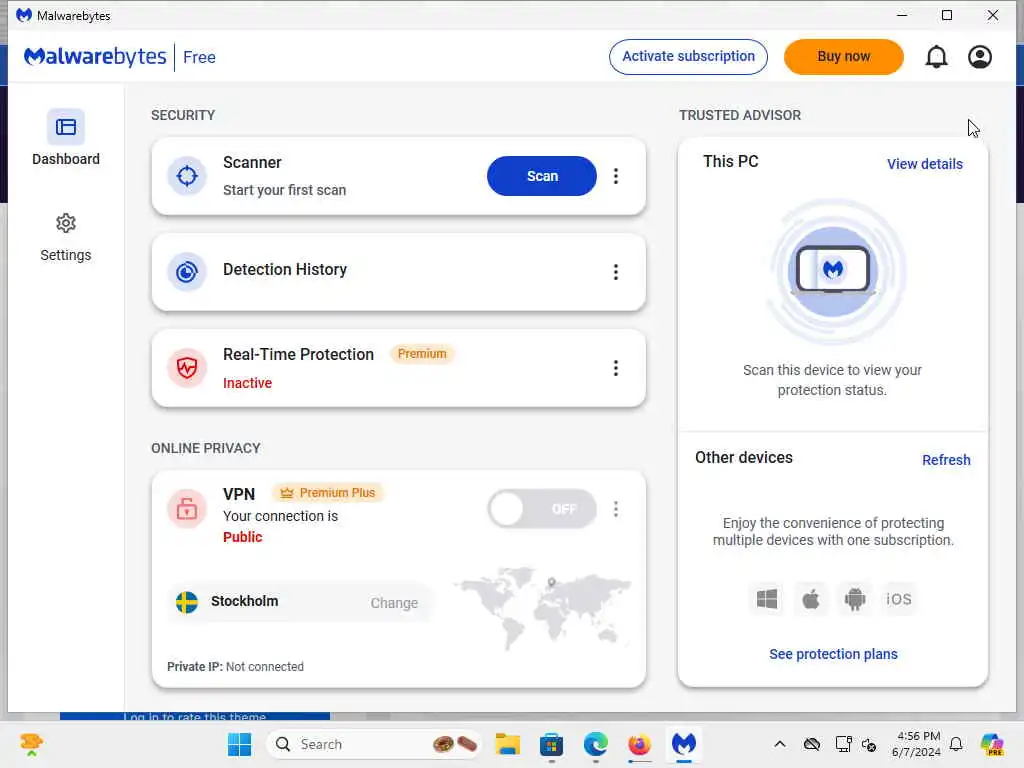Launch Microsoft Edge from the taskbar
The image size is (1024, 768).
[x=595, y=744]
